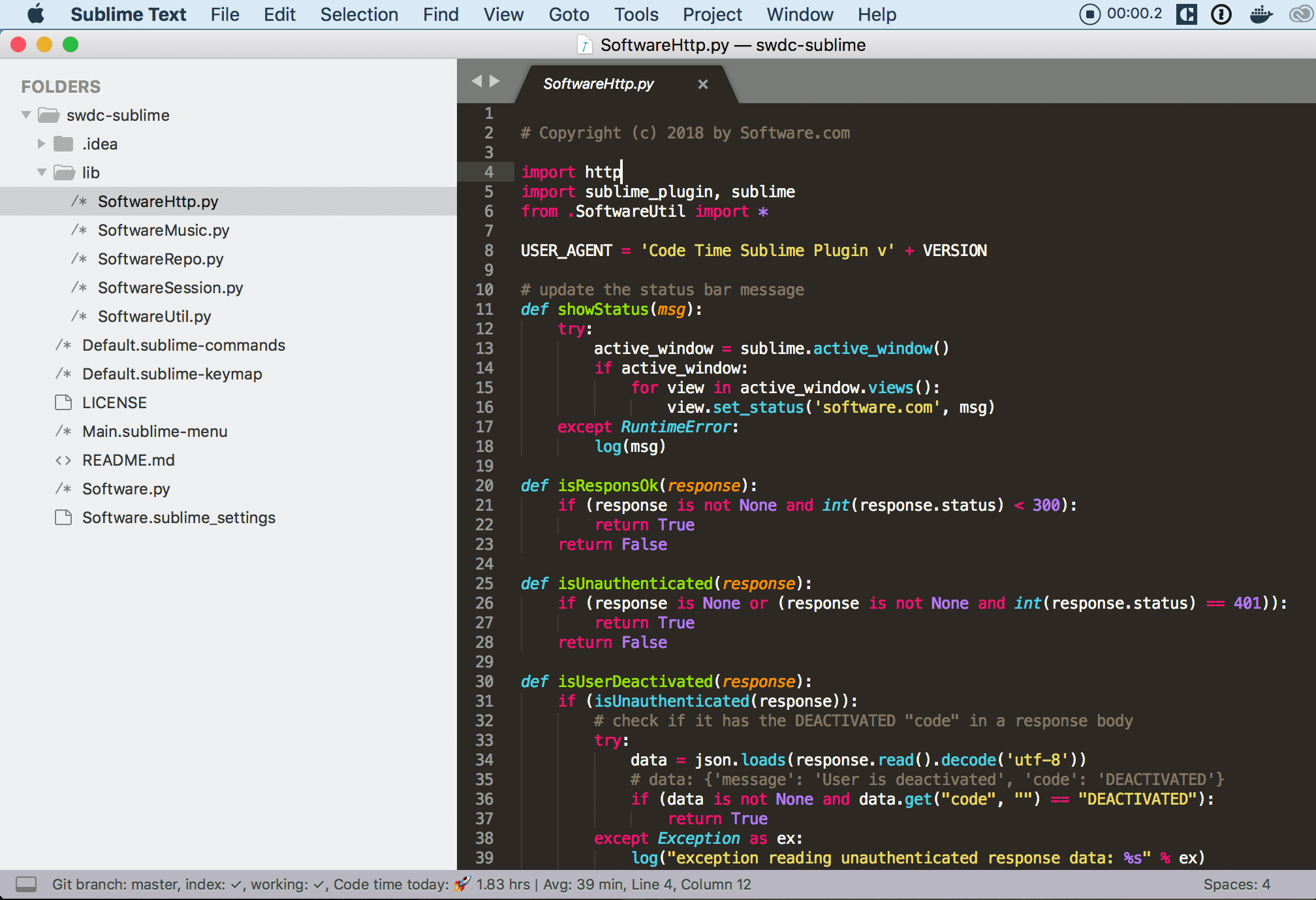The width and height of the screenshot is (1316, 900).
Task: Collapse the lib folder
Action: point(41,172)
